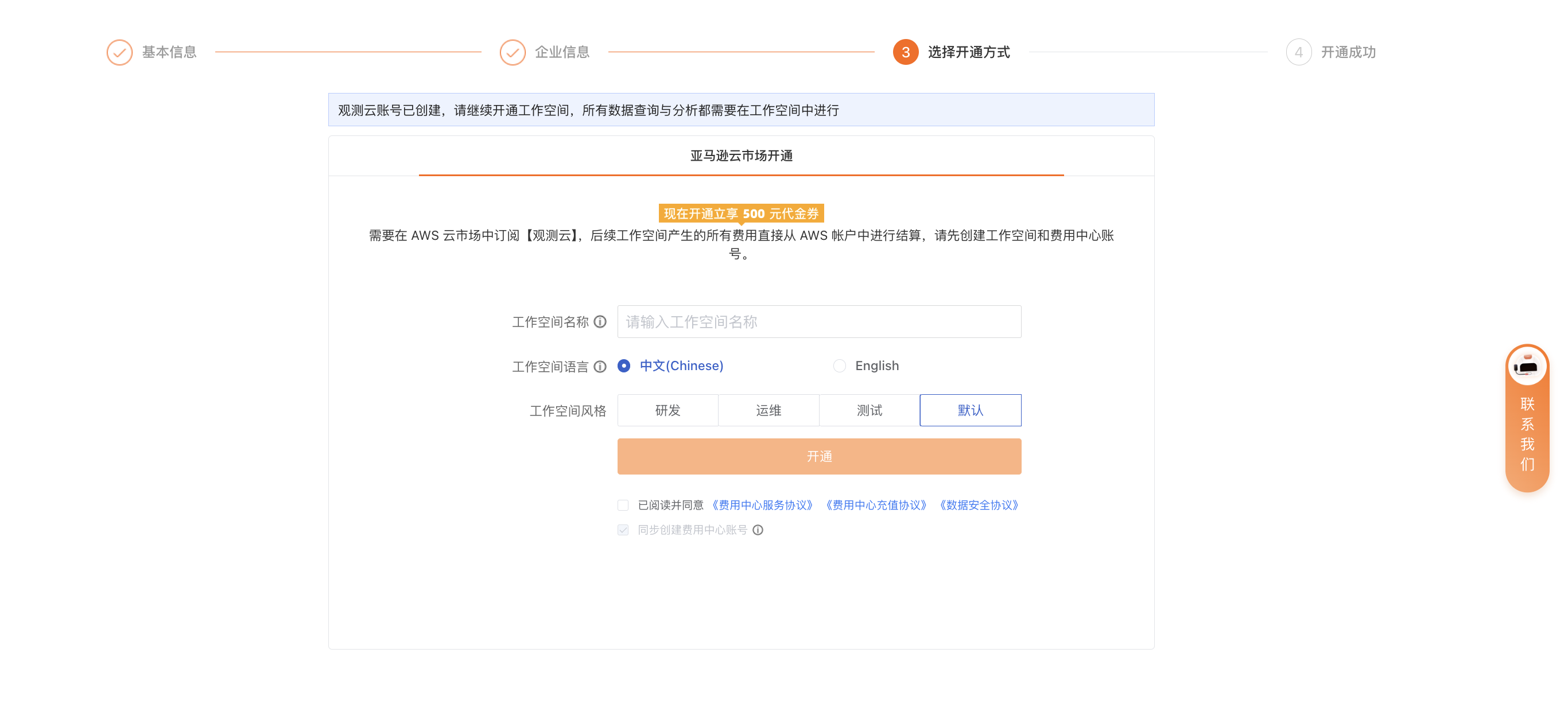Image resolution: width=1568 pixels, height=723 pixels.
Task: Focus the 工作空间名称 input field
Action: (x=820, y=321)
